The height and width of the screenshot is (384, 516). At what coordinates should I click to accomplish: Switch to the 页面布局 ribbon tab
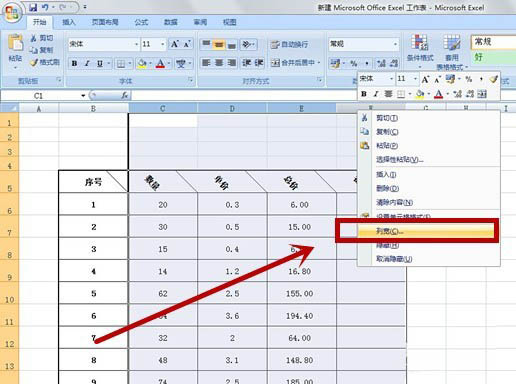tap(105, 22)
